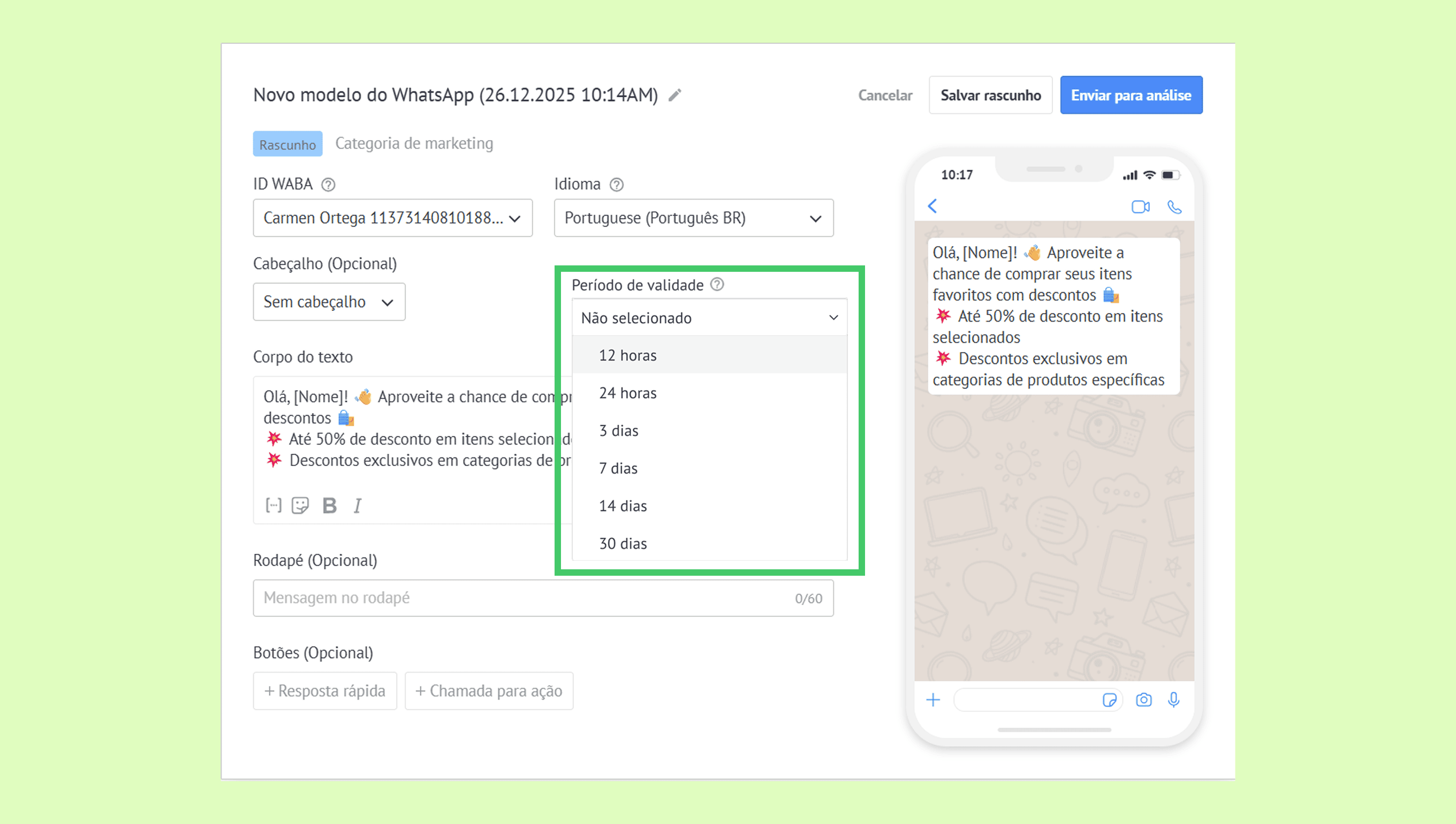The width and height of the screenshot is (1456, 824).
Task: Toggle bold formatting in body text
Action: [329, 505]
